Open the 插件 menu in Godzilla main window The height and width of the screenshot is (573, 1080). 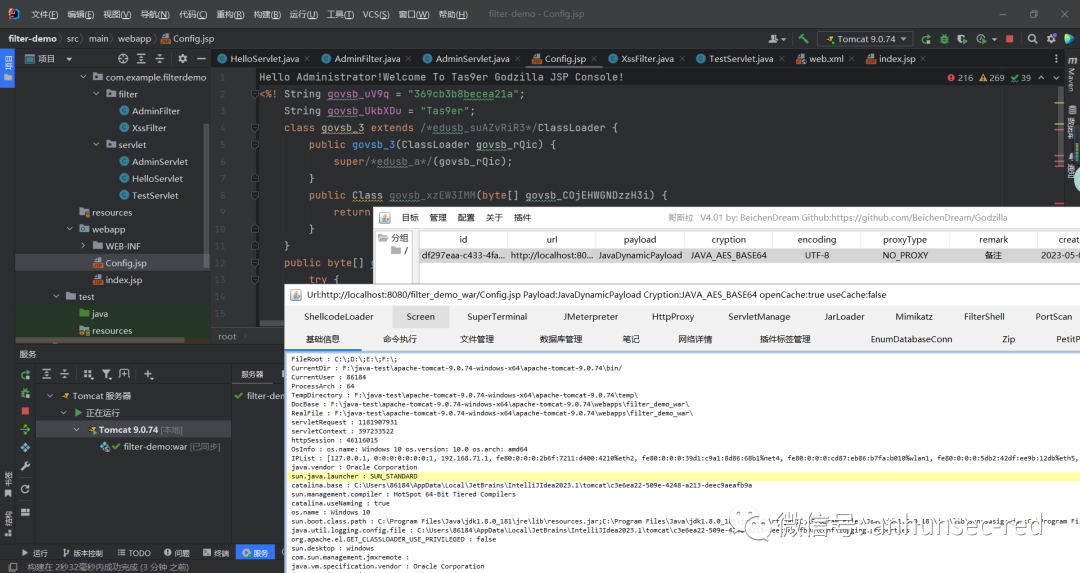coord(523,218)
